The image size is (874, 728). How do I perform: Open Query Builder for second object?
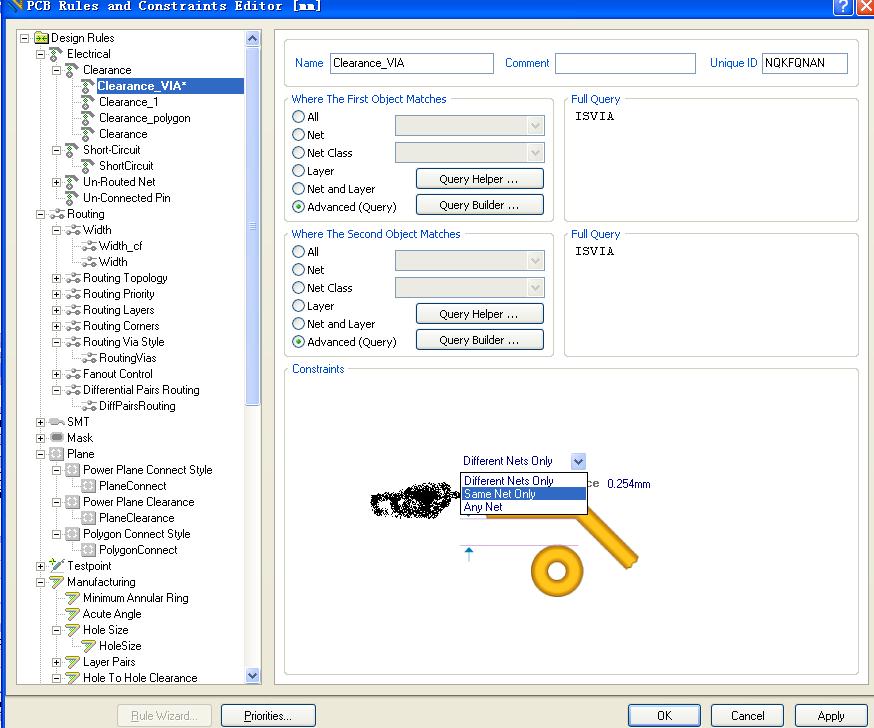[479, 339]
